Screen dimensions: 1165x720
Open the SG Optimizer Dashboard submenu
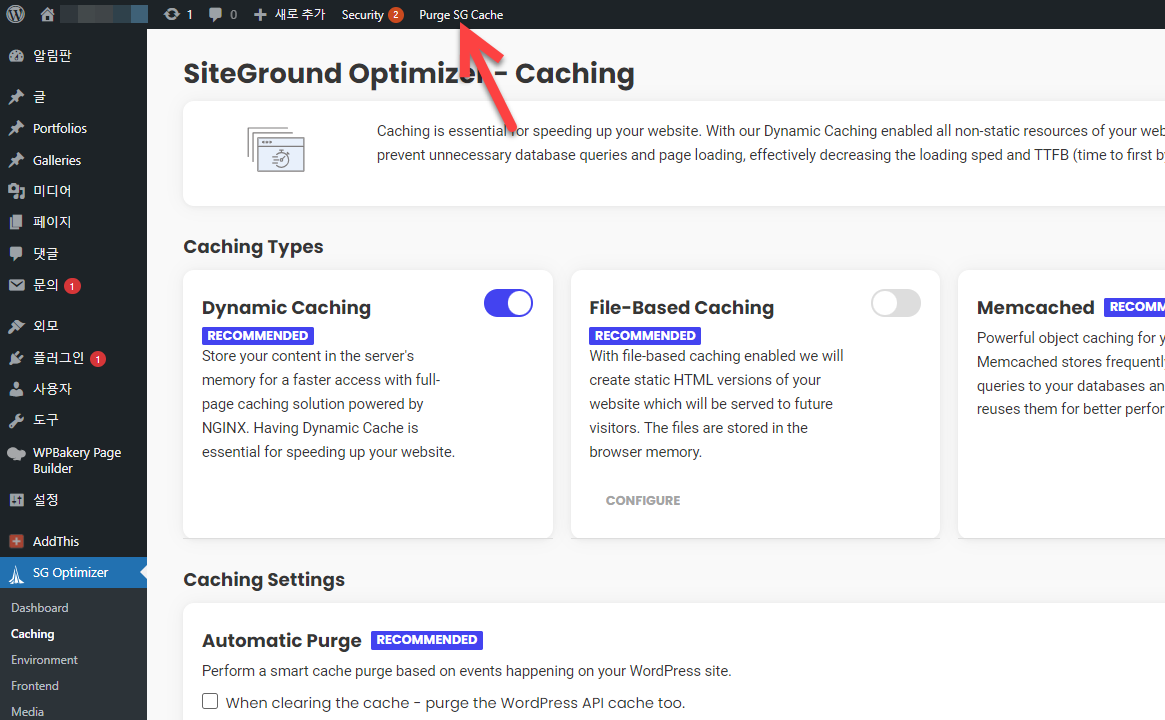coord(39,608)
